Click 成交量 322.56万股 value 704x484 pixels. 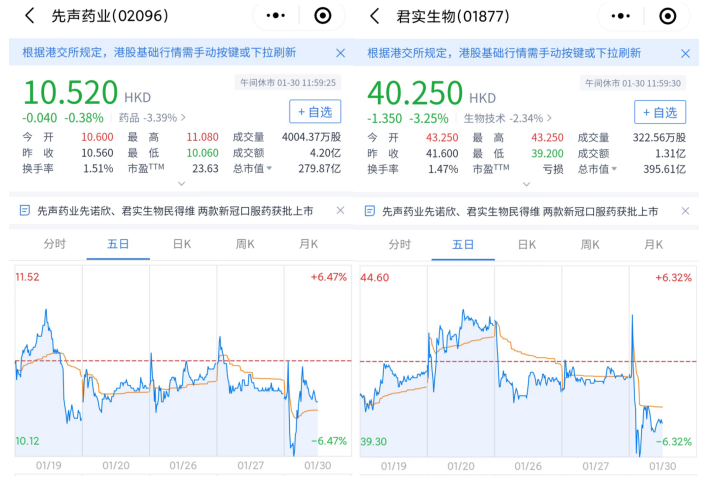(x=659, y=137)
